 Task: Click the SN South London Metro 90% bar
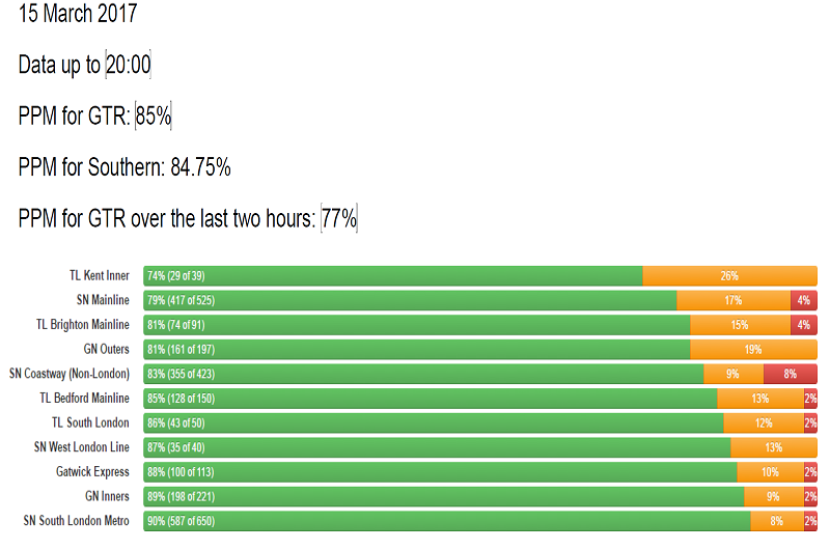point(446,521)
